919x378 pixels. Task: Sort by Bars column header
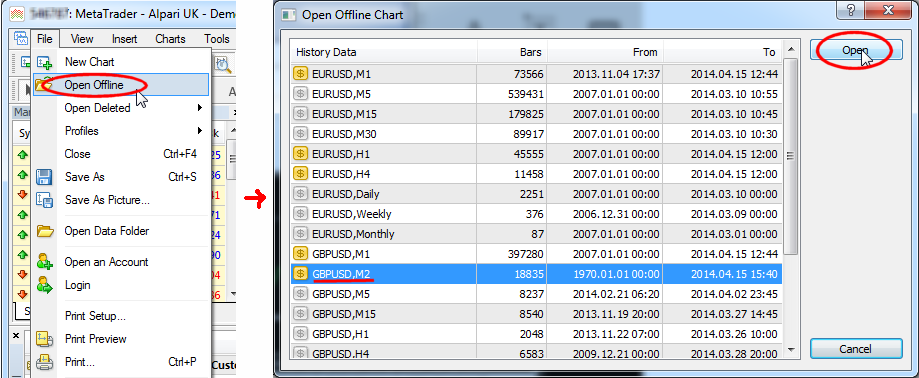coord(513,52)
